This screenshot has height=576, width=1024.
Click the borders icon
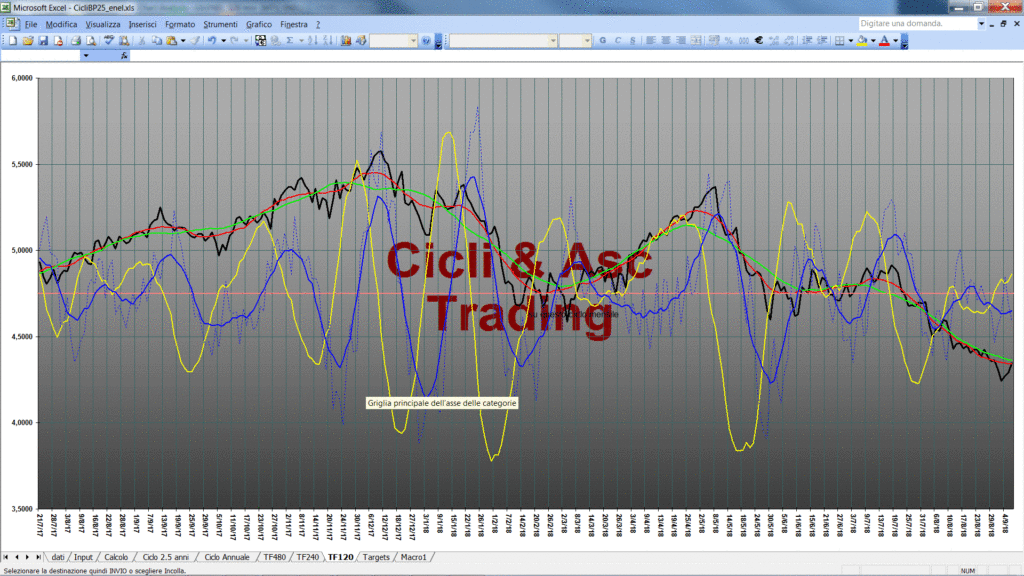coord(840,40)
